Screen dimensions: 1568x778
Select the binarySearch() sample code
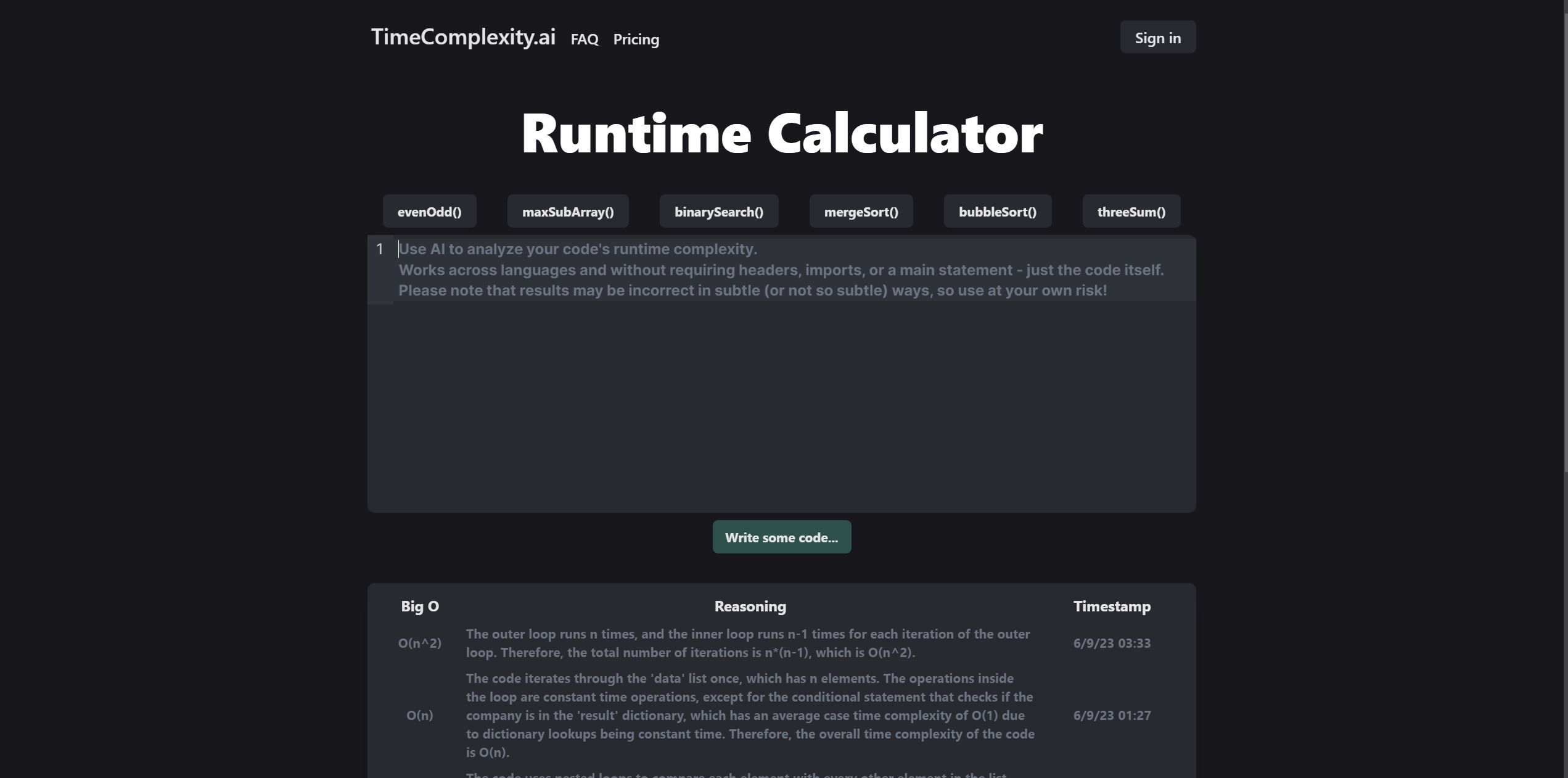click(x=718, y=211)
